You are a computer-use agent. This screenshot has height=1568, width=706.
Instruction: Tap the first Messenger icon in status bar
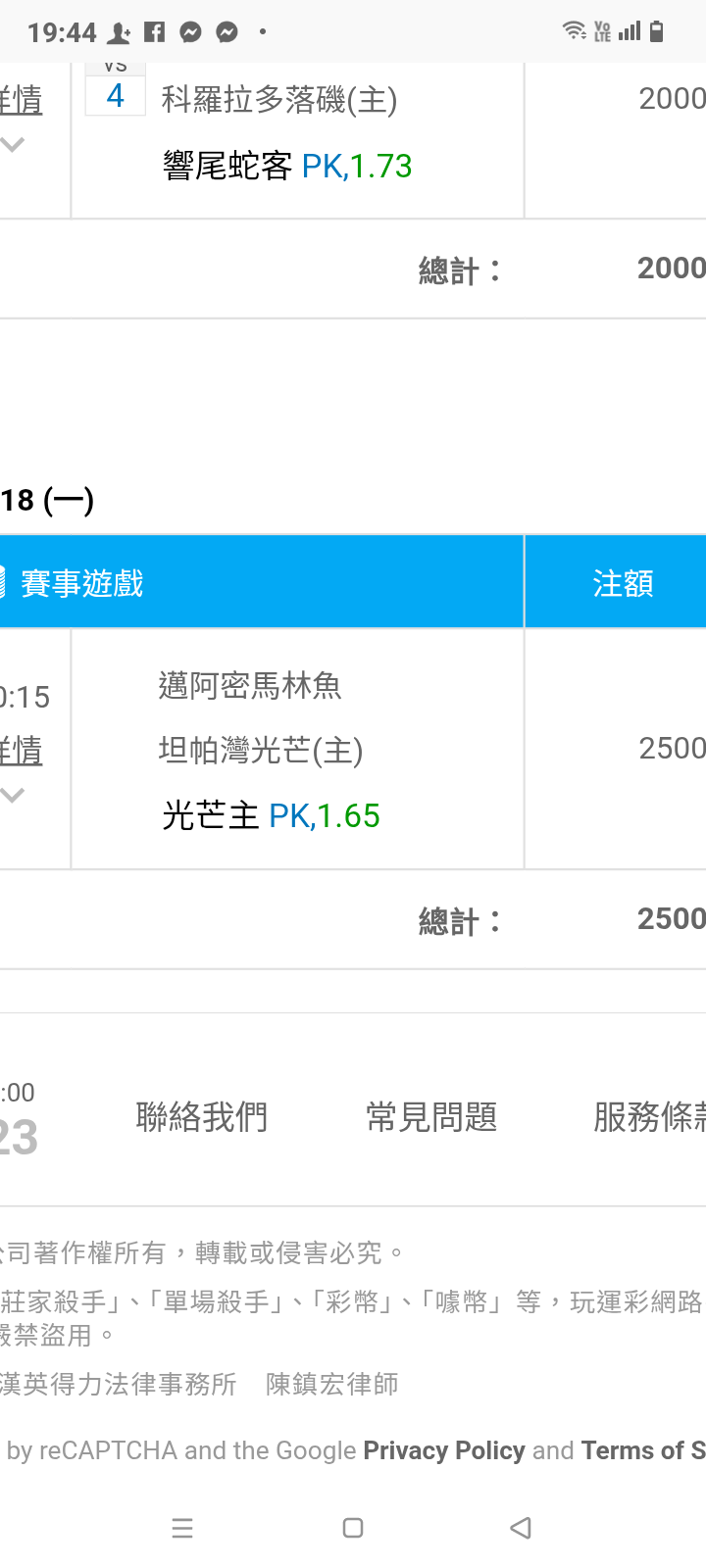[x=191, y=32]
